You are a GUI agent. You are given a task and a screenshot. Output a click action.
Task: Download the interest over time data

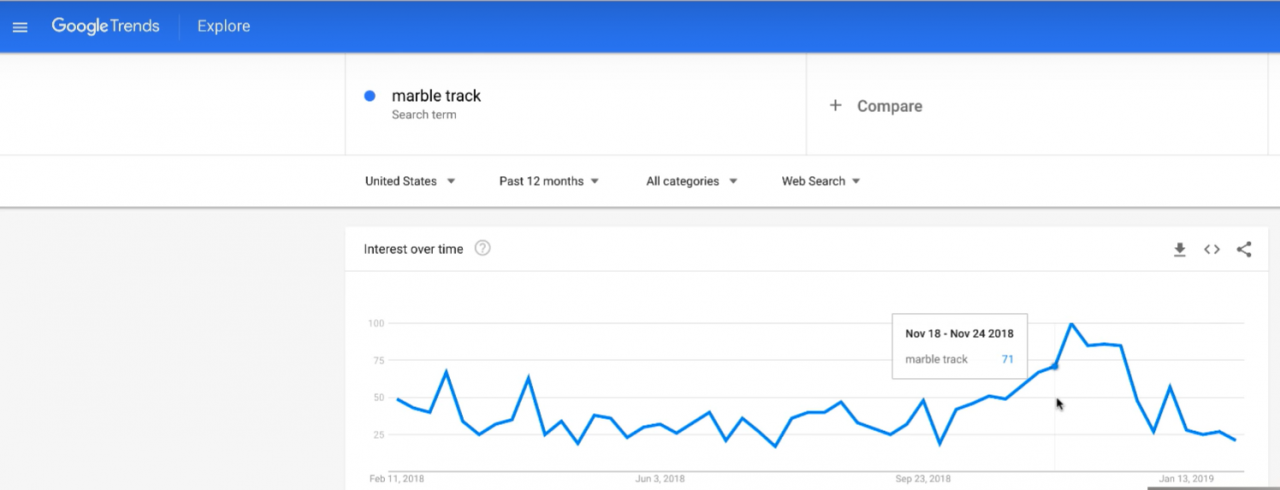(1180, 250)
